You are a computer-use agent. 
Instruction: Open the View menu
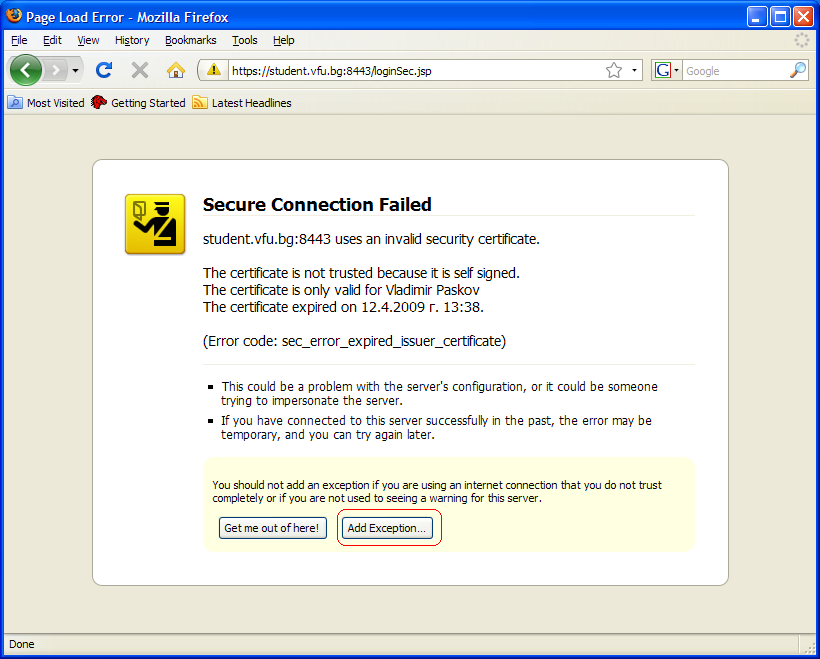[x=88, y=40]
